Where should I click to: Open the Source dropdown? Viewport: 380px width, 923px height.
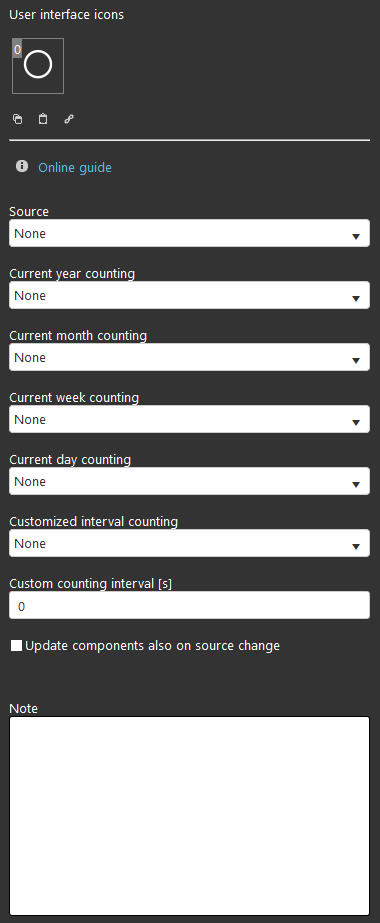pos(189,233)
